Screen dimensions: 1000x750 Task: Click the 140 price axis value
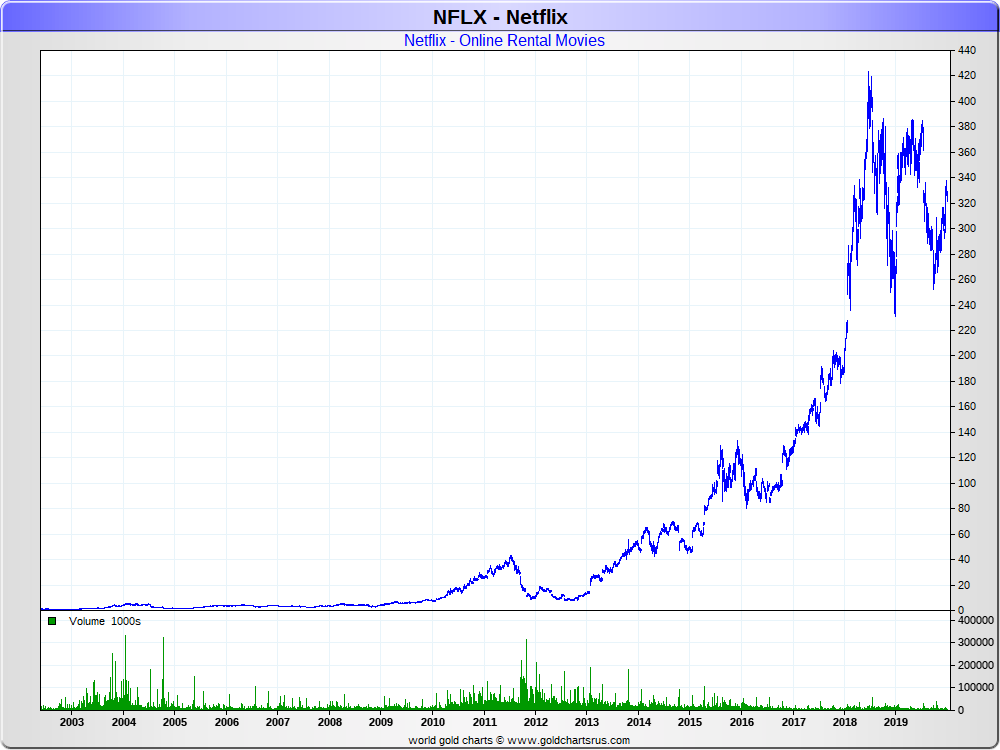click(x=967, y=432)
